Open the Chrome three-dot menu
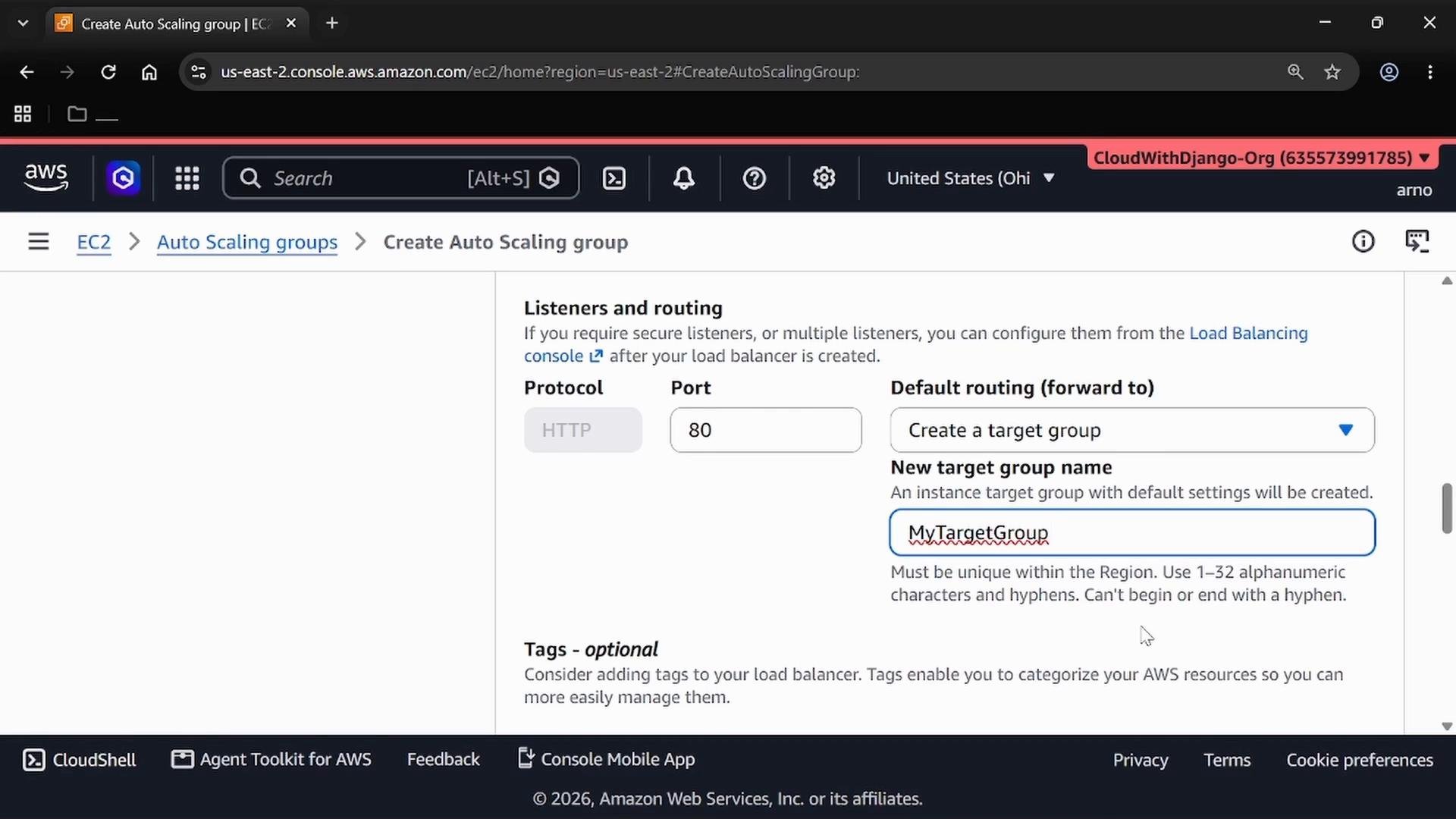 point(1430,72)
